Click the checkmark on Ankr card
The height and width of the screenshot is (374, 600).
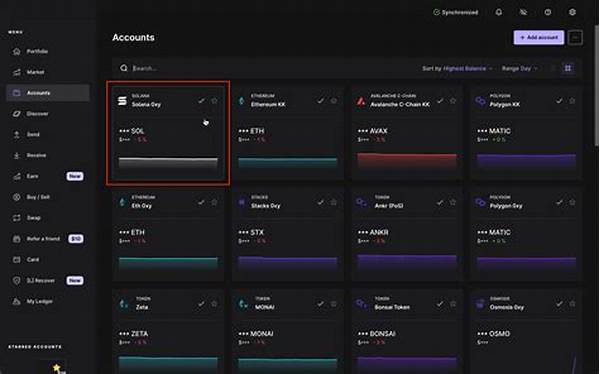pos(440,202)
